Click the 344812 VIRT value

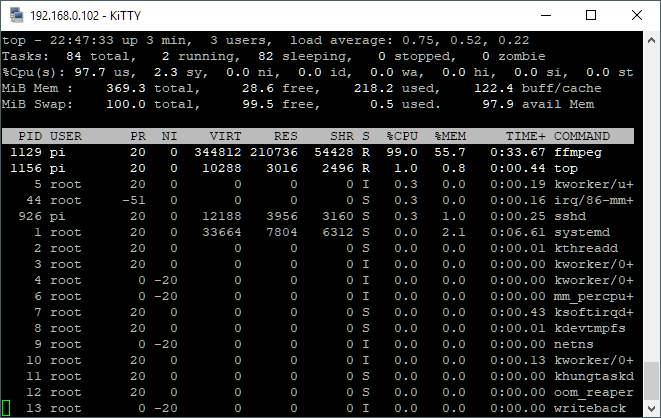pos(218,152)
